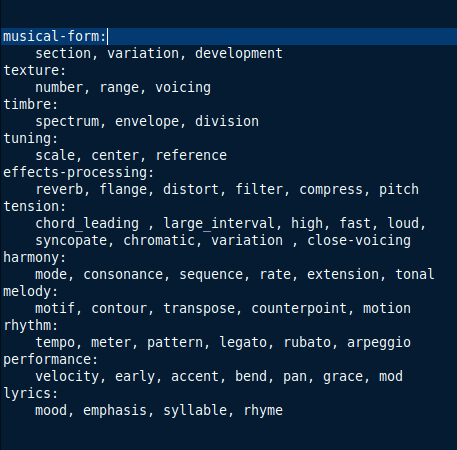The width and height of the screenshot is (457, 450).
Task: Click the word reference
Action: tap(191, 155)
